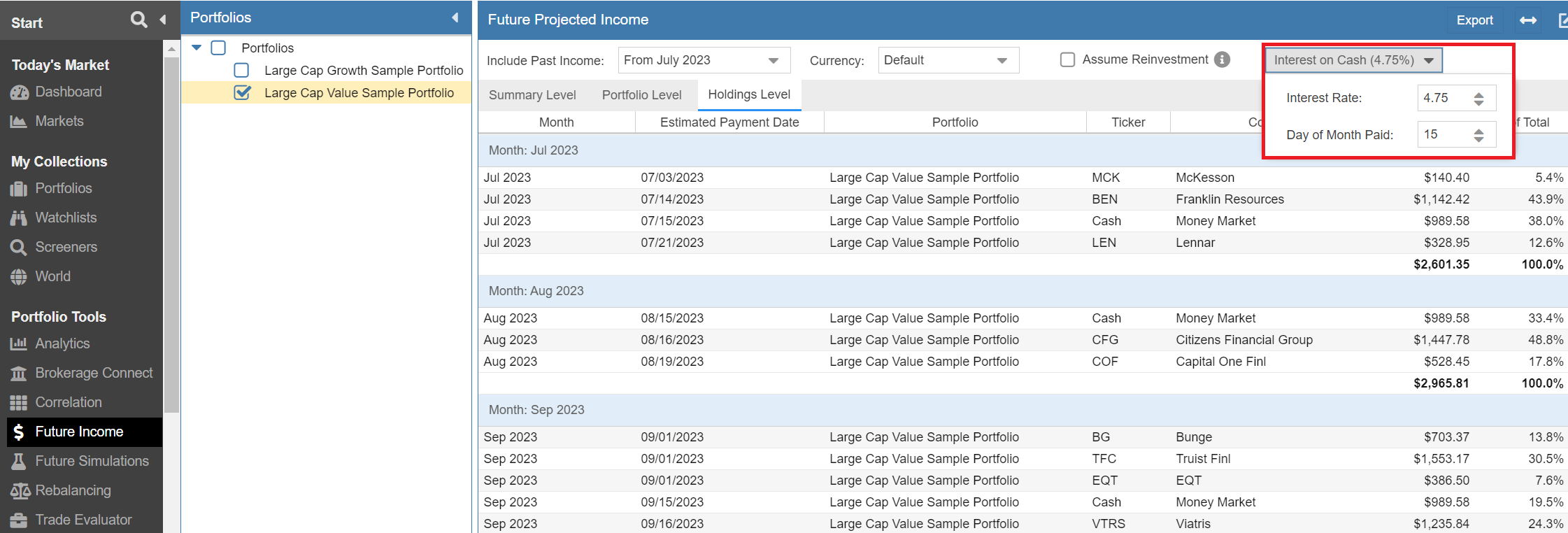Open the Currency Default dropdown

click(948, 60)
